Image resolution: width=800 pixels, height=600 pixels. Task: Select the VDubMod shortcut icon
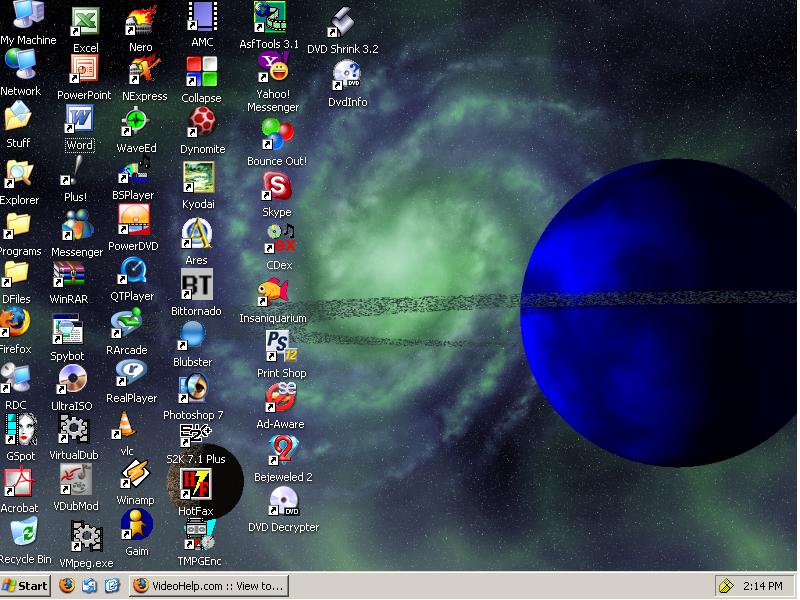pos(76,480)
